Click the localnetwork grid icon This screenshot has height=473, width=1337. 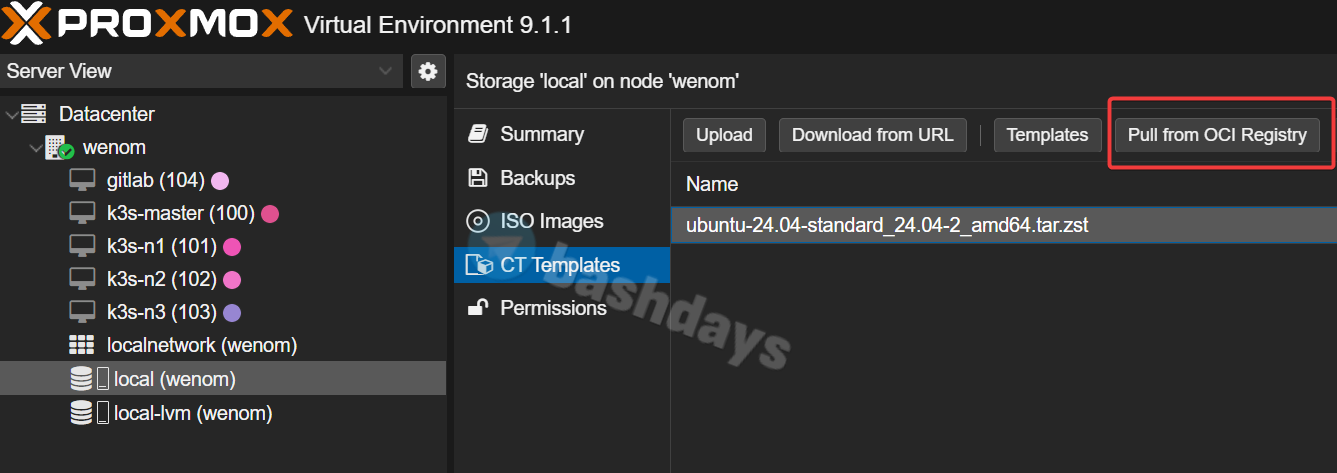click(82, 345)
